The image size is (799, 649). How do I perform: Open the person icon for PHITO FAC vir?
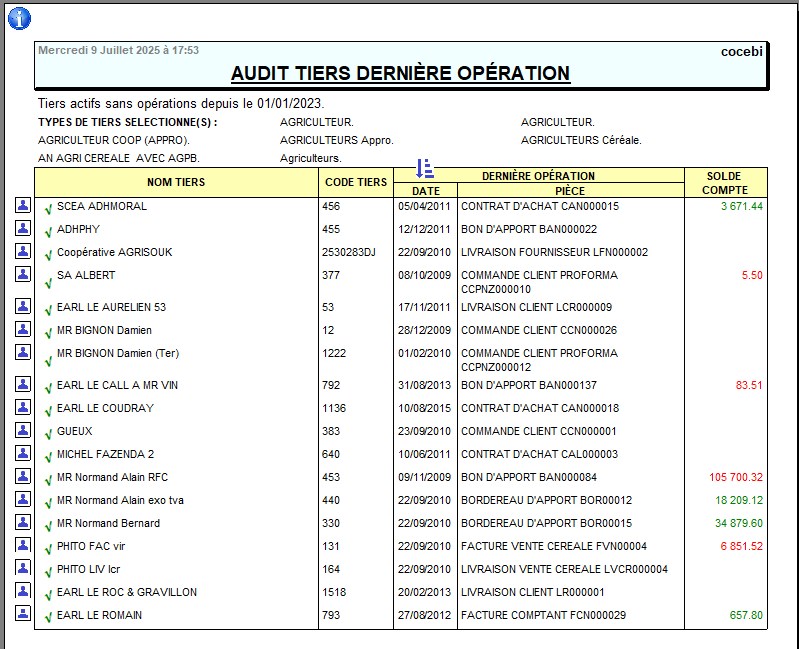[x=23, y=546]
